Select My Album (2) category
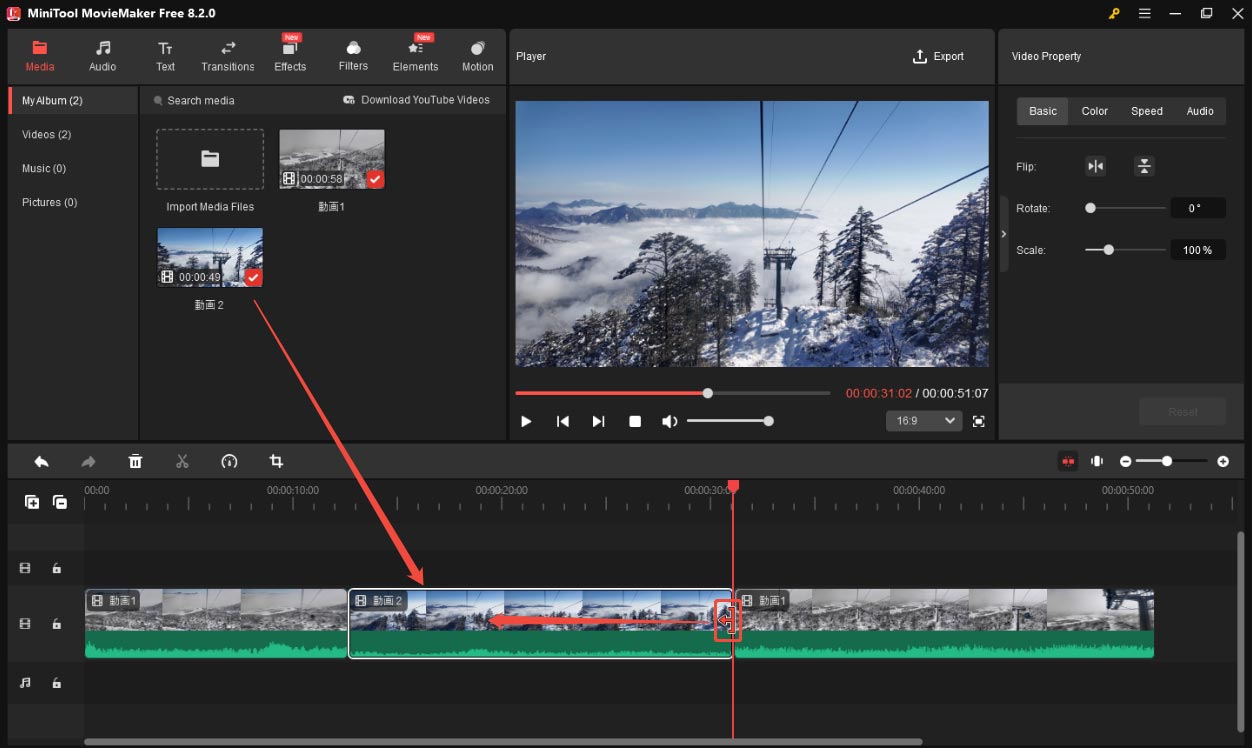 [73, 100]
